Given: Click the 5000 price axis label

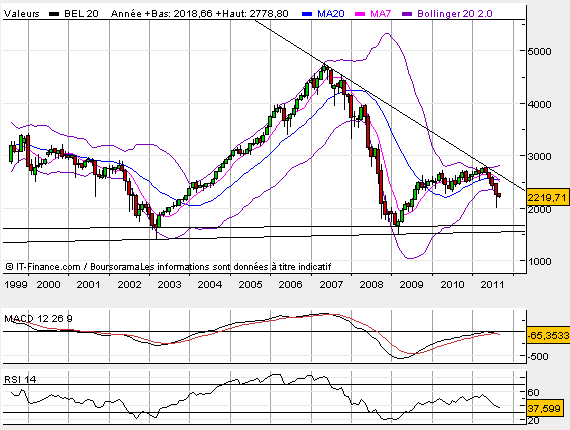Looking at the screenshot, I should 539,51.
